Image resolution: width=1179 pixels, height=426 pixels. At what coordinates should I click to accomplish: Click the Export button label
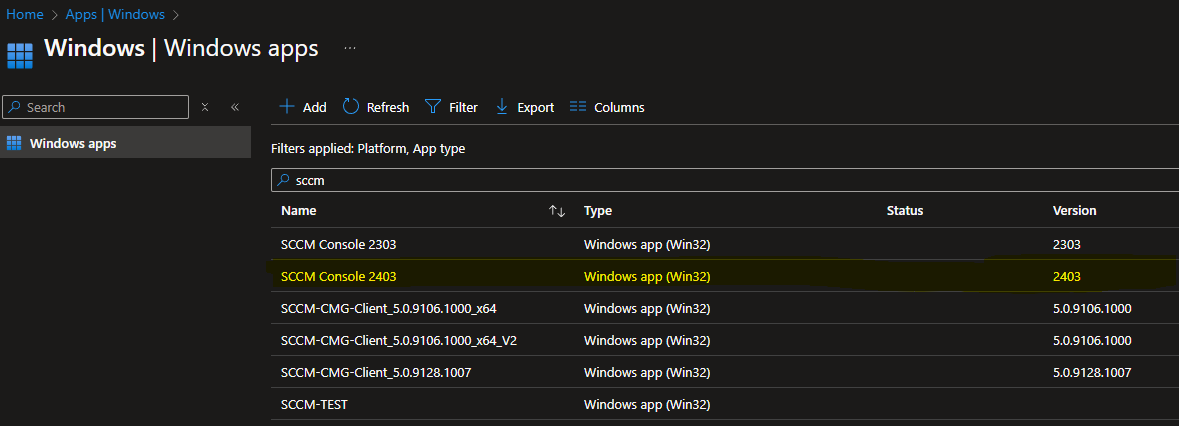(535, 107)
